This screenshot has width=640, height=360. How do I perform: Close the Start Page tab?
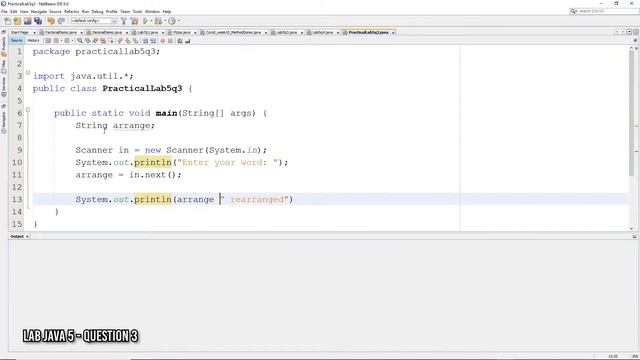[x=34, y=32]
